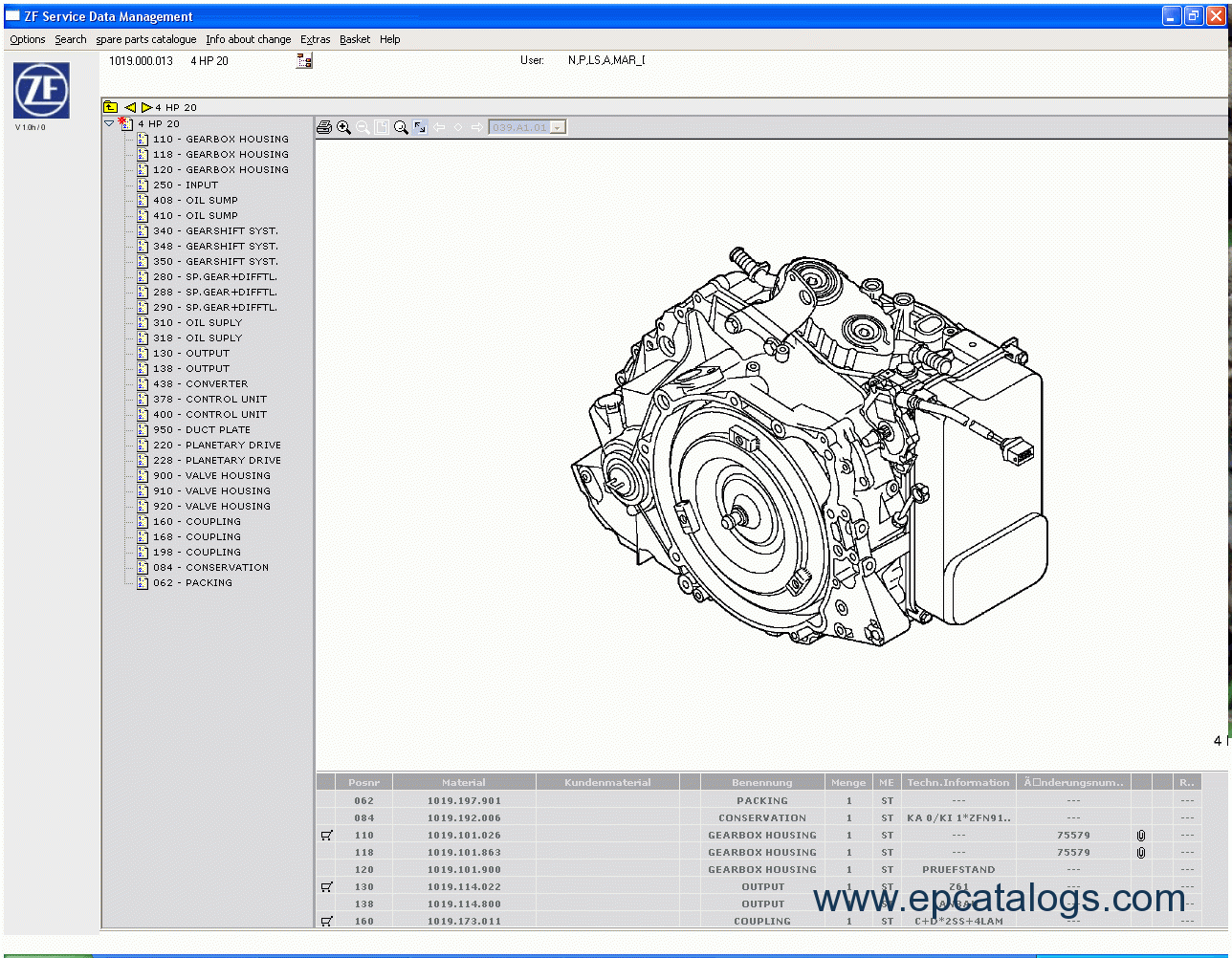Click the document icon of 950 - DUCT PLATE
Image resolution: width=1232 pixels, height=958 pixels.
coord(143,430)
